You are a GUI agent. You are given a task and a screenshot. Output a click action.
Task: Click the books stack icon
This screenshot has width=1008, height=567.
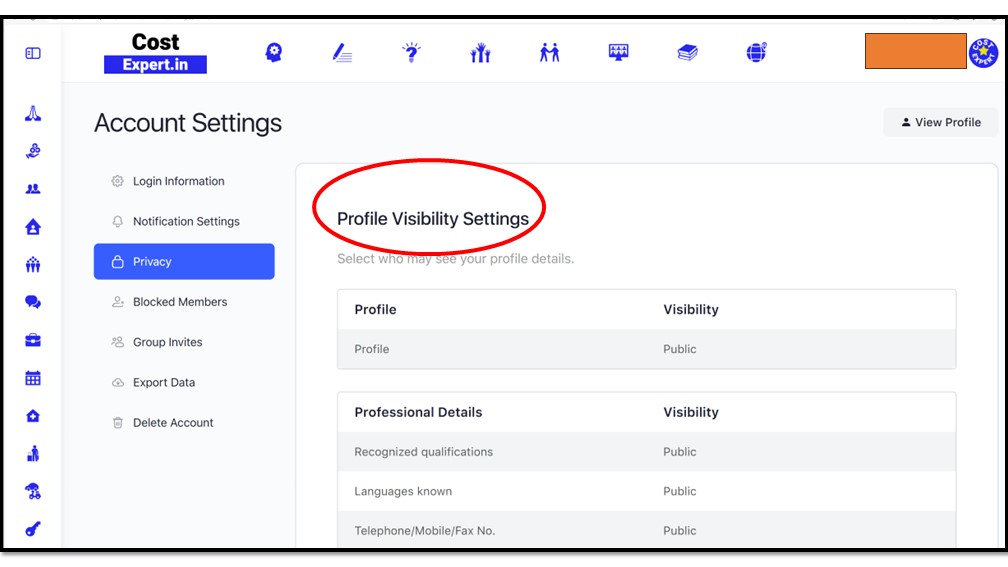[687, 53]
